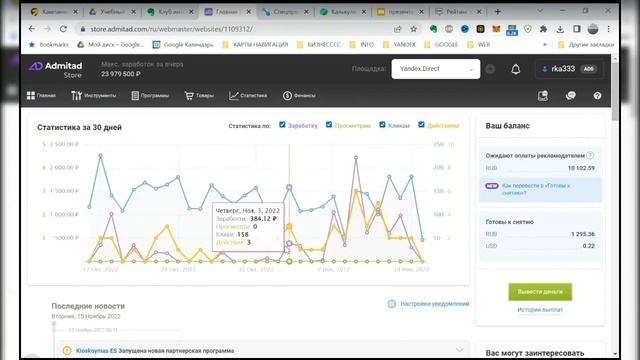640x360 pixels.
Task: Click the browser back arrow
Action: point(32,29)
